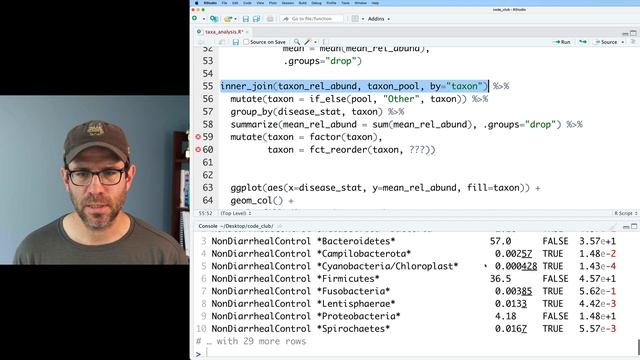Open the R Script file type dropdown

click(x=626, y=213)
